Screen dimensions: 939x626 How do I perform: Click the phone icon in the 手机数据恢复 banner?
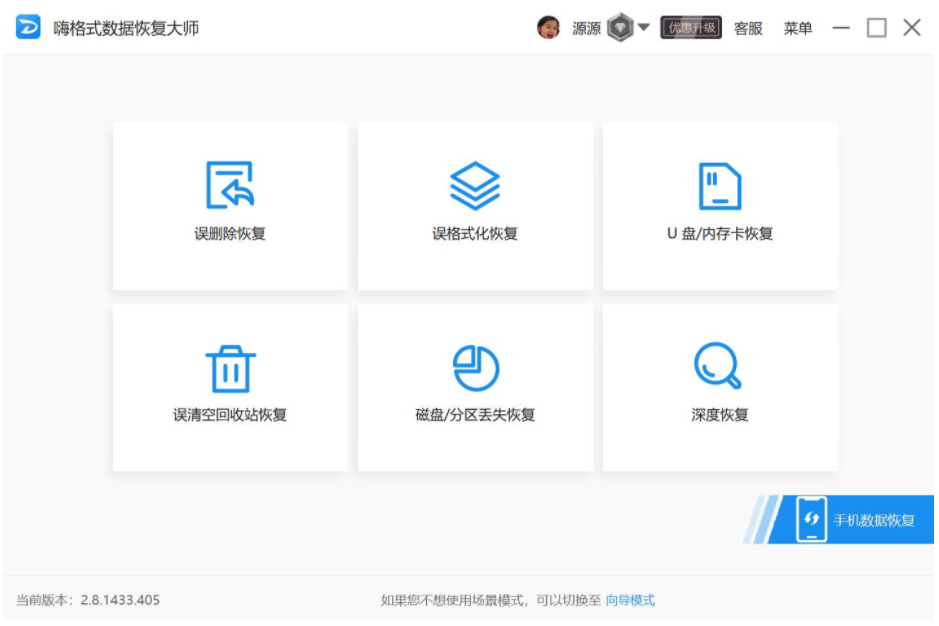811,520
